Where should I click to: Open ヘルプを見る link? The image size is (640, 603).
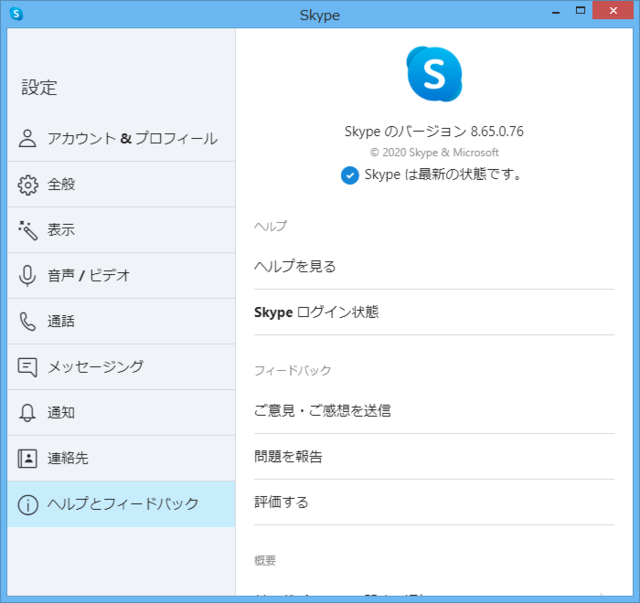pyautogui.click(x=434, y=267)
